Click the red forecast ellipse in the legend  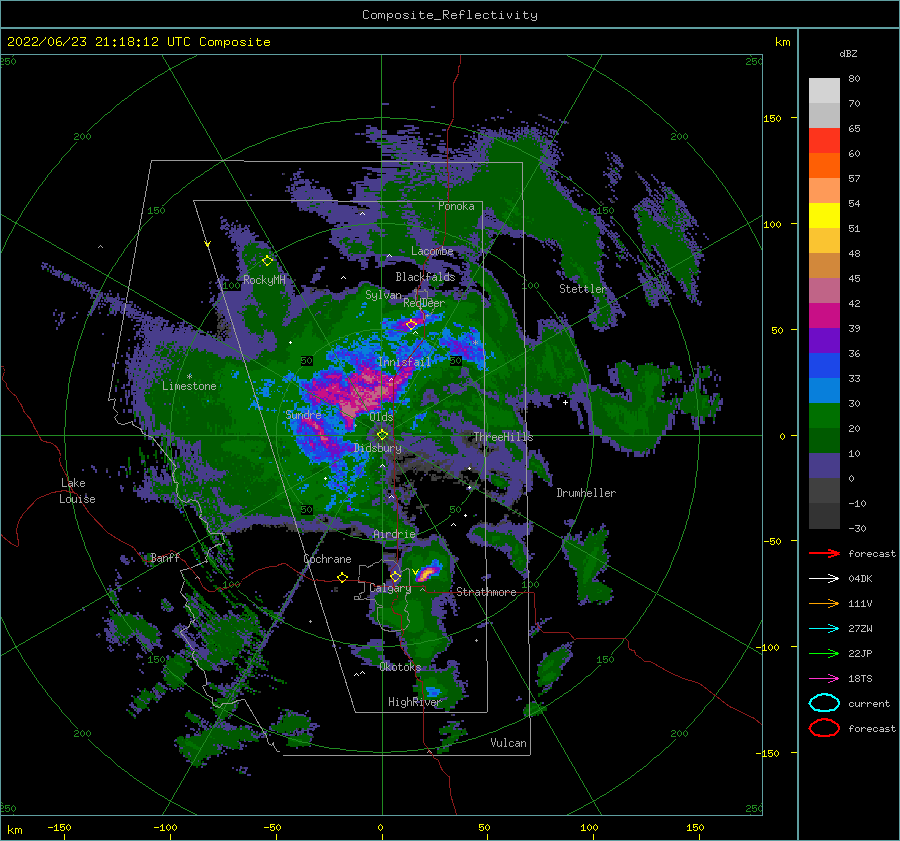[x=824, y=728]
